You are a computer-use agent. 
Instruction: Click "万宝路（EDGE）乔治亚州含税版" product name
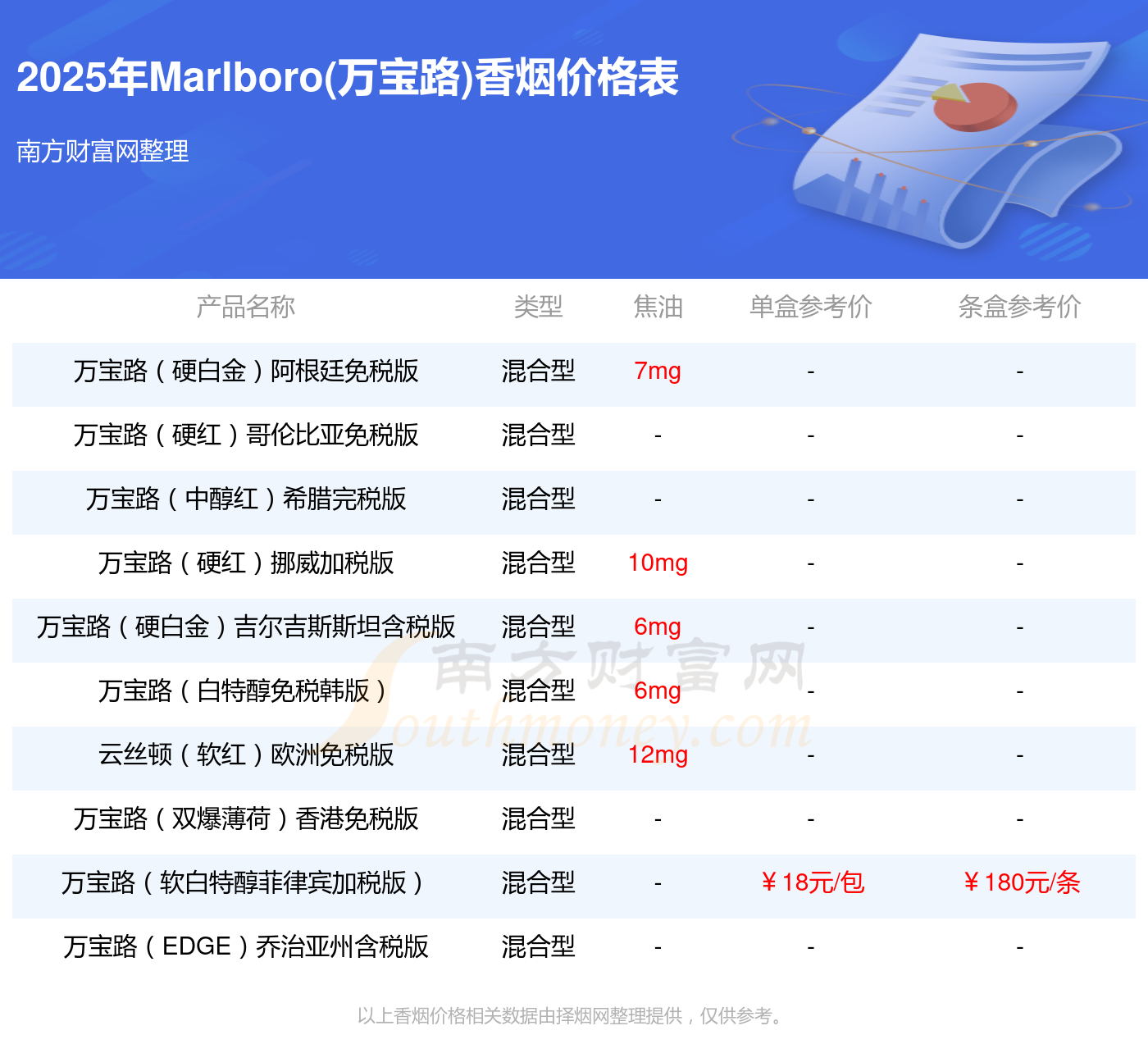(x=246, y=946)
